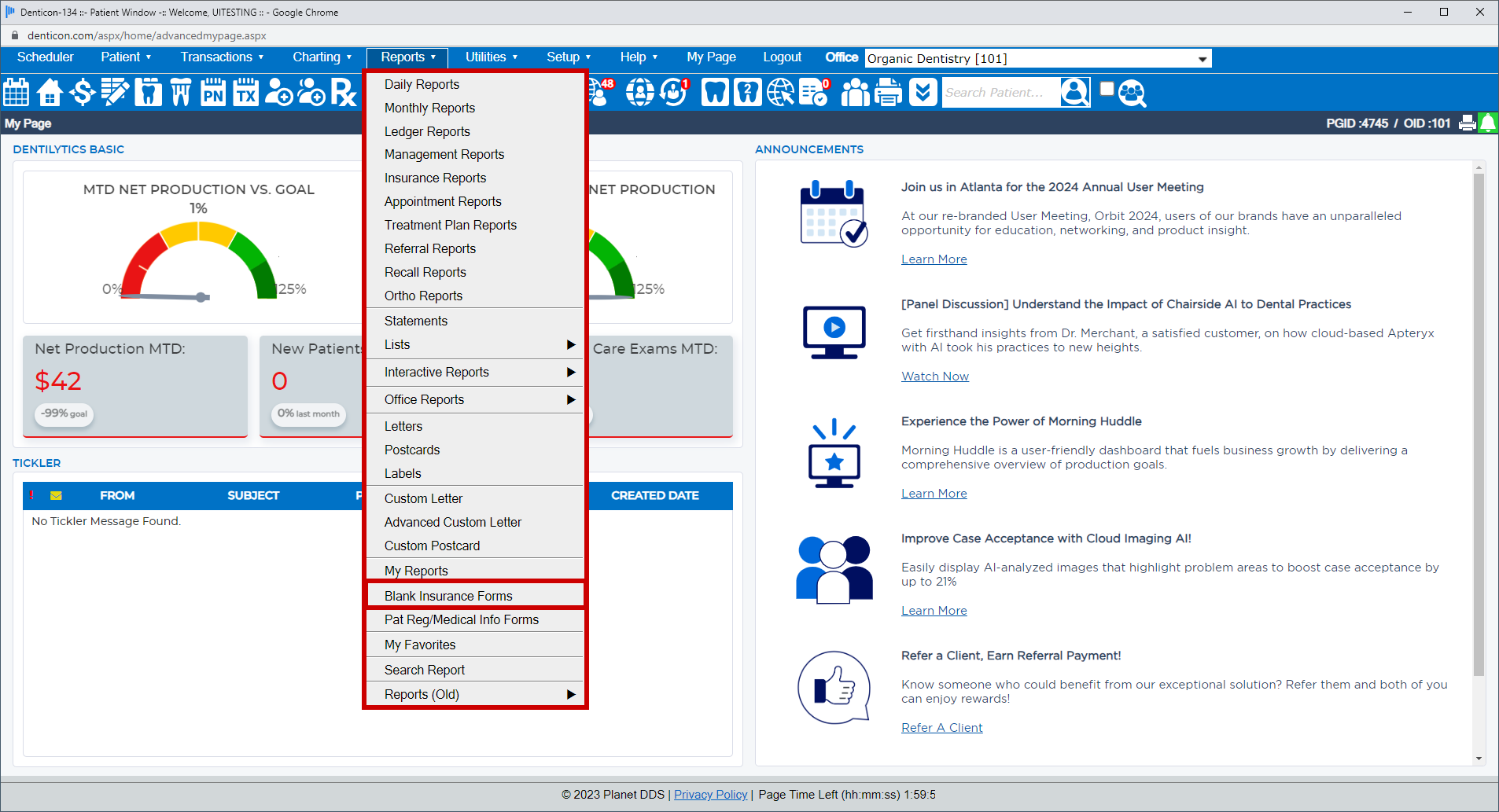The width and height of the screenshot is (1499, 812).
Task: Click the green notification bell icon
Action: pos(1488,123)
